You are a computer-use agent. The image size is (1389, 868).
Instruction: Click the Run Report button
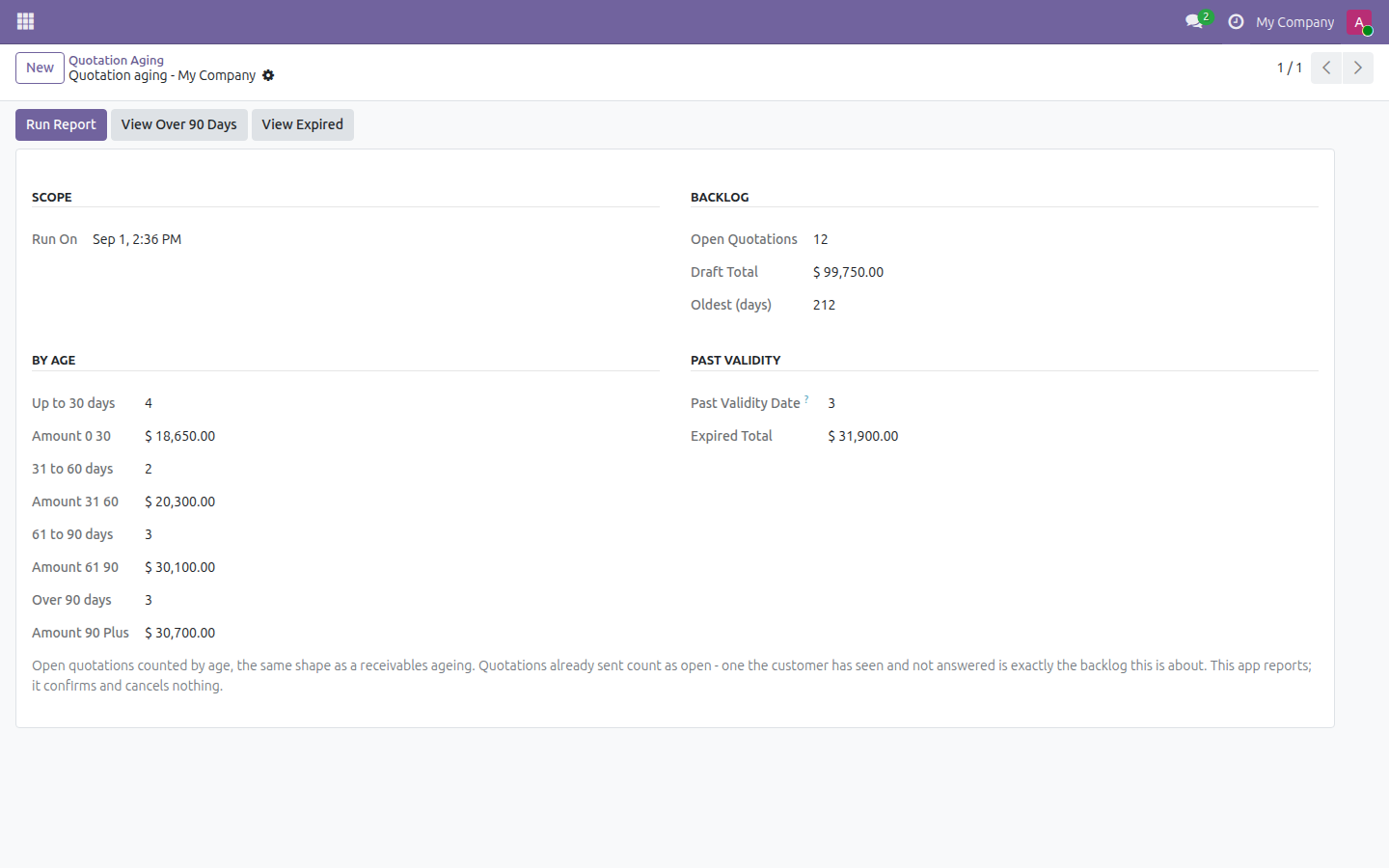coord(61,124)
